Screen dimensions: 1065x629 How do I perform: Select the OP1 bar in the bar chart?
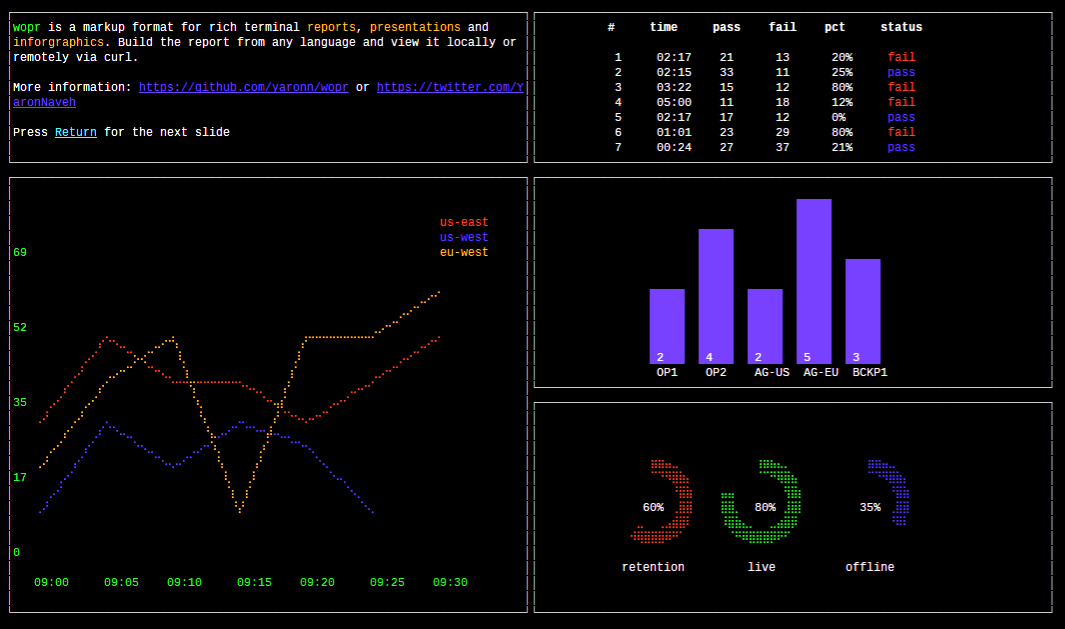click(666, 325)
